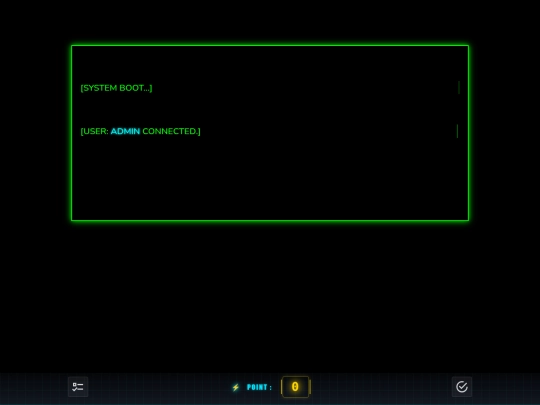
Task: Click the CONNECTED.] text in terminal
Action: click(171, 131)
